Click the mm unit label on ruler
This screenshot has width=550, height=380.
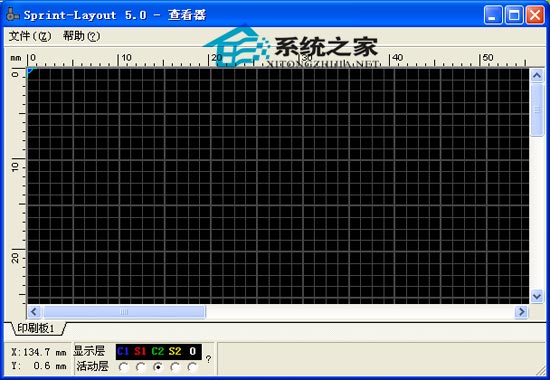tap(16, 58)
